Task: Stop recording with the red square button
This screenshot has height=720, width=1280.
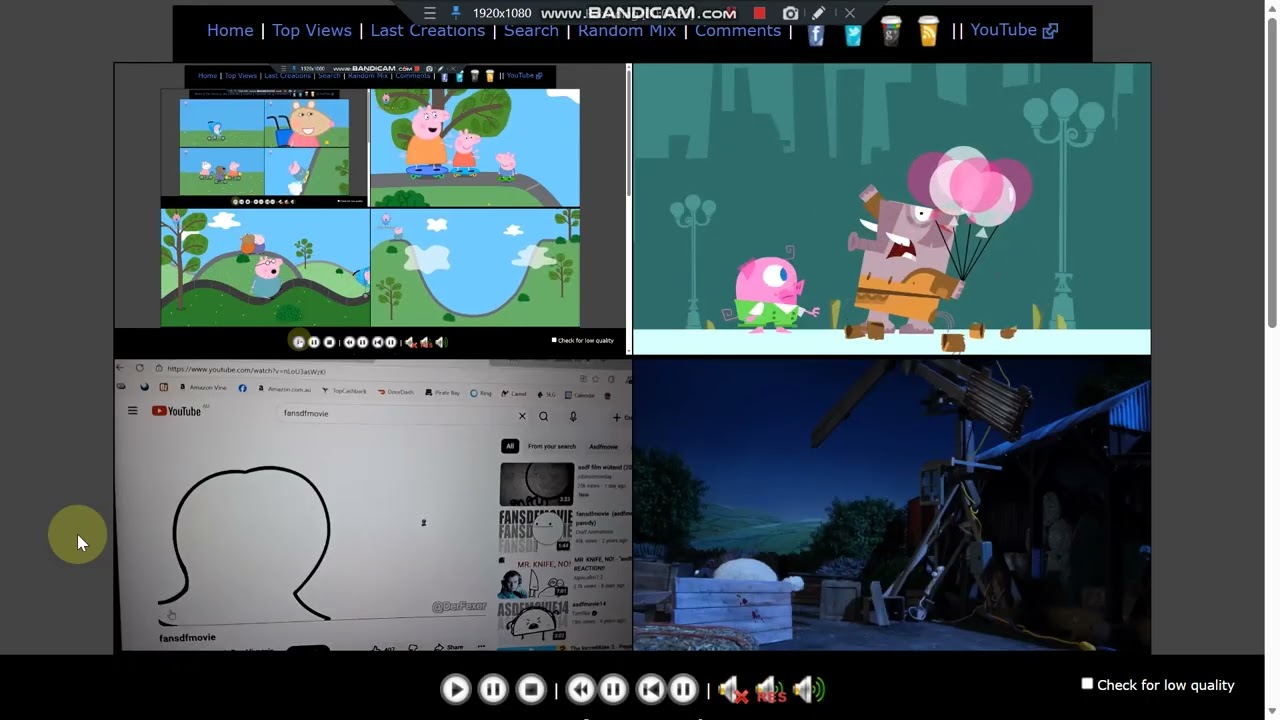Action: point(759,13)
